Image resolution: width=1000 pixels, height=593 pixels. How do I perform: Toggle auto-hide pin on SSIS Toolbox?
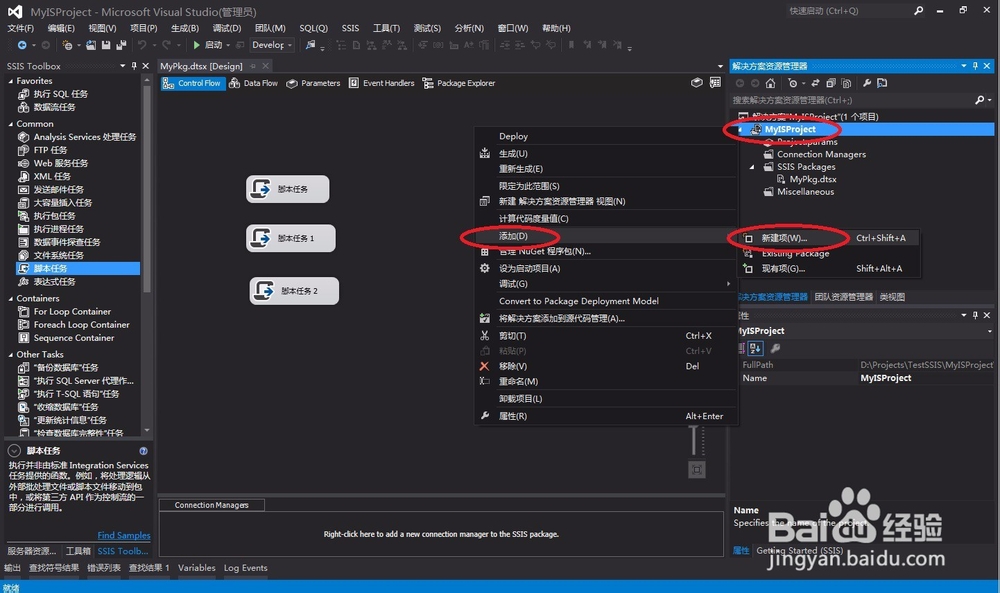(x=134, y=66)
